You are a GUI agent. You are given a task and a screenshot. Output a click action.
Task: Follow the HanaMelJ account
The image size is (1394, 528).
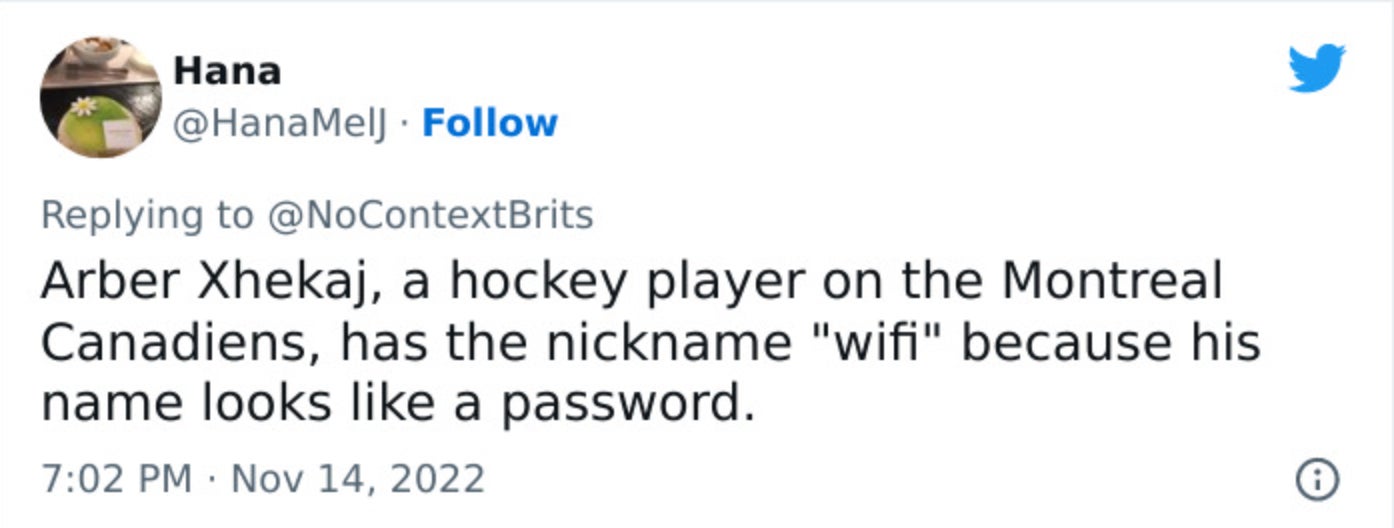coord(490,123)
